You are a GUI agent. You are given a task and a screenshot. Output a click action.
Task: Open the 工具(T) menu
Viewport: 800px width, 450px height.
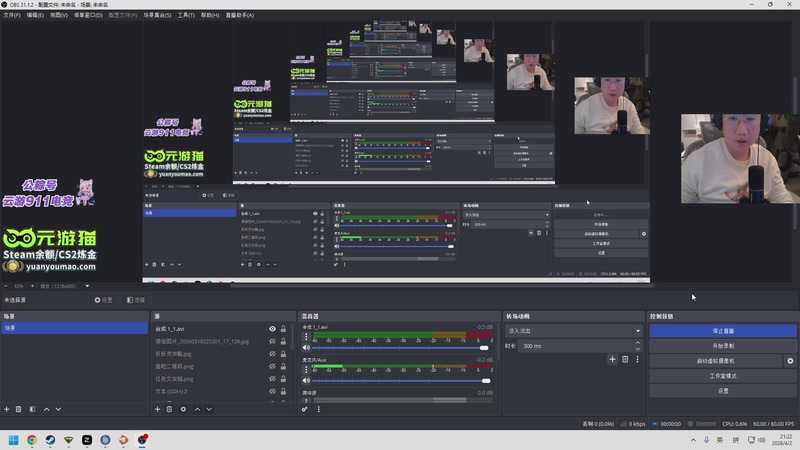(x=186, y=15)
